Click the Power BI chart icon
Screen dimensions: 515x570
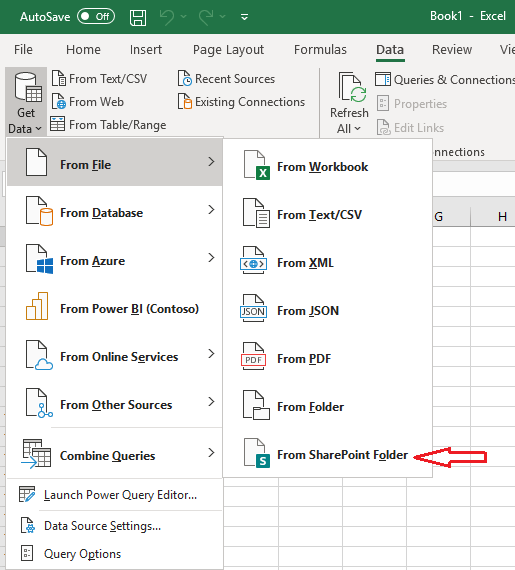(37, 306)
